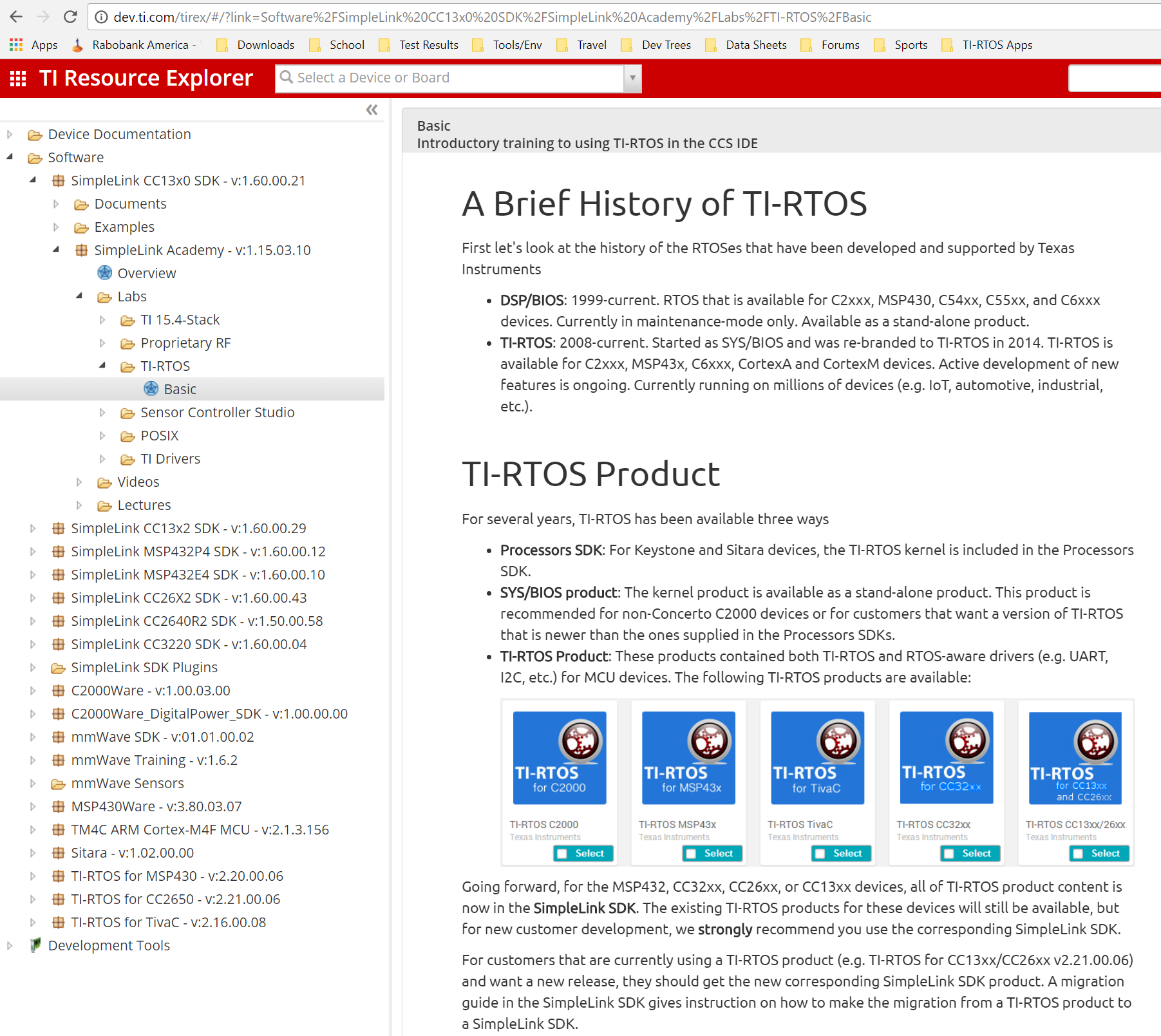Open the TI Resource Explorer grid menu icon
This screenshot has height=1036, width=1161.
click(x=18, y=79)
